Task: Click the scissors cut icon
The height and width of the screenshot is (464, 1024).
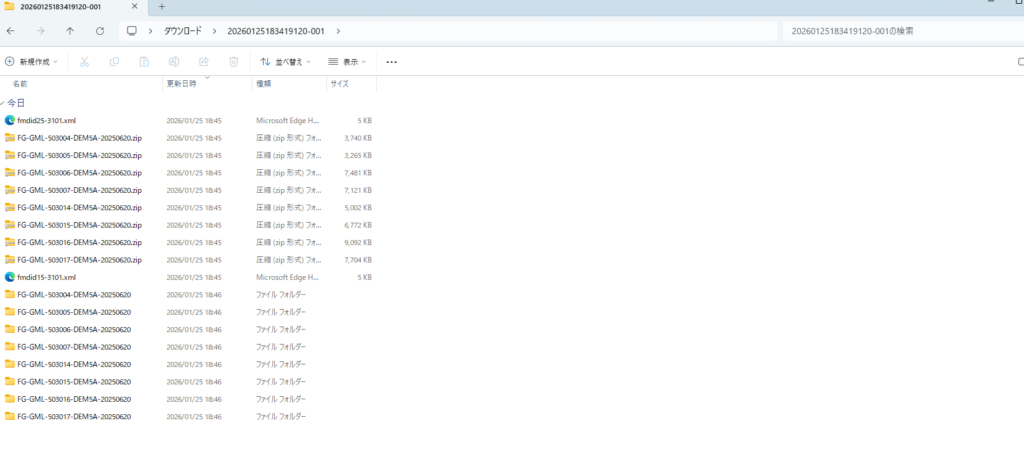Action: point(84,61)
